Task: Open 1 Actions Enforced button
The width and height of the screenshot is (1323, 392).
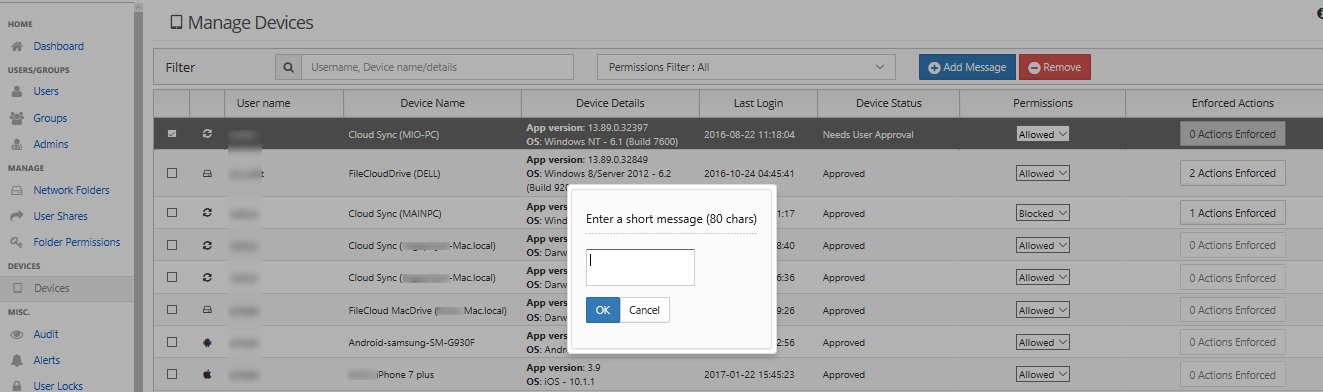Action: pos(1233,213)
